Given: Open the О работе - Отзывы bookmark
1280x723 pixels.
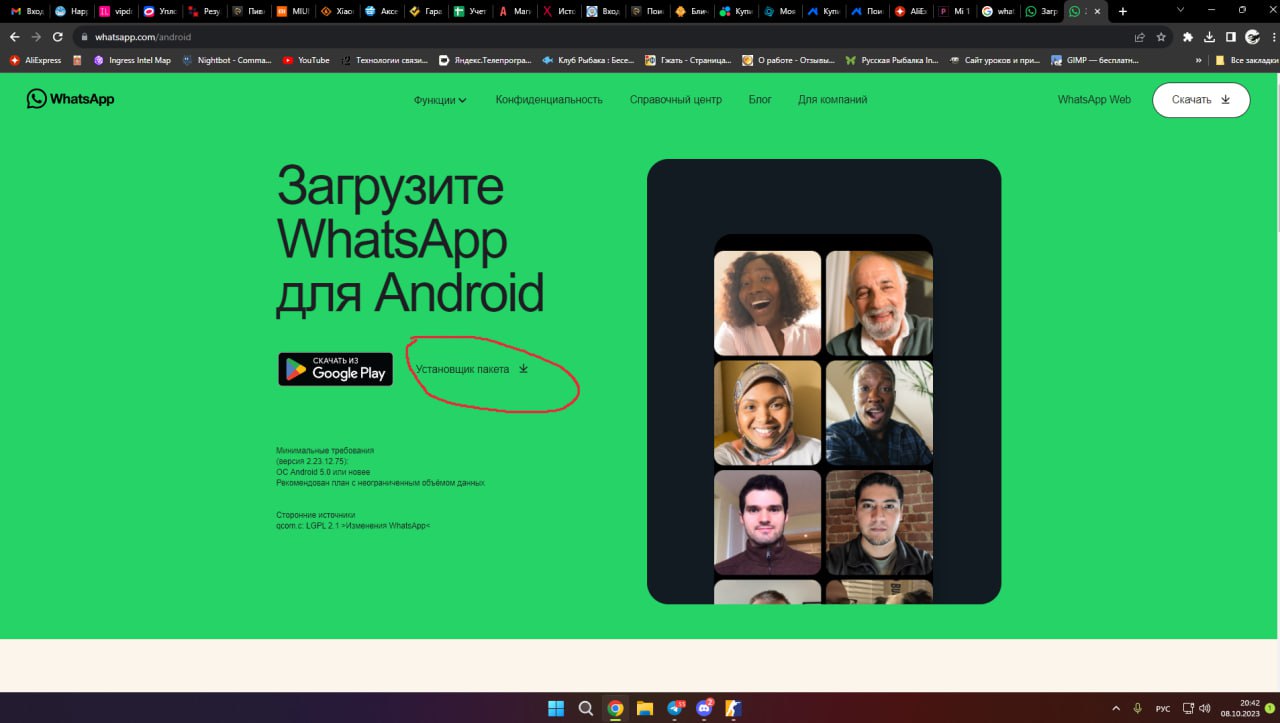Looking at the screenshot, I should click(x=788, y=60).
